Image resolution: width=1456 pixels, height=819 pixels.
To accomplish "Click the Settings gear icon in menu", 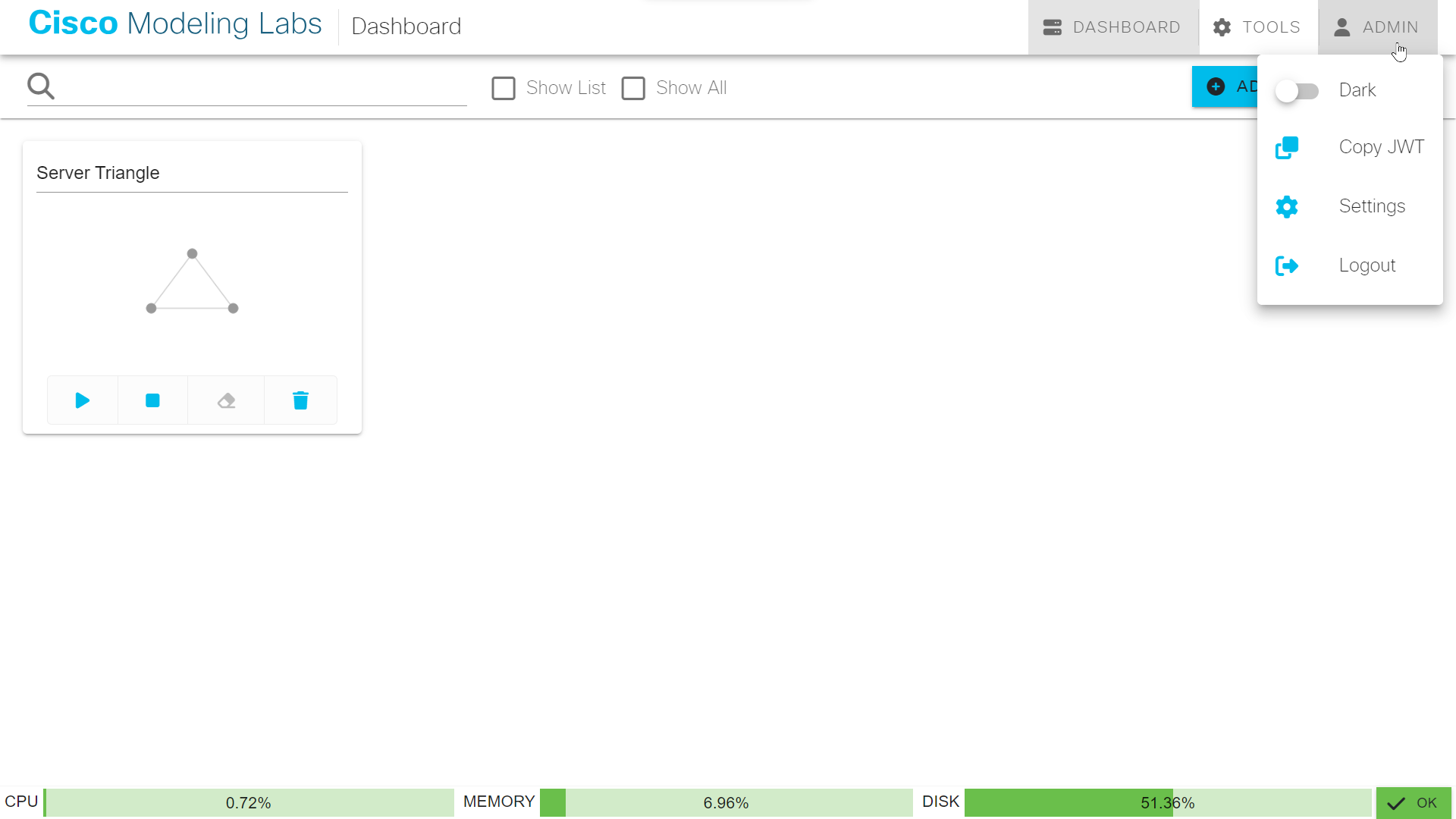I will [1287, 206].
